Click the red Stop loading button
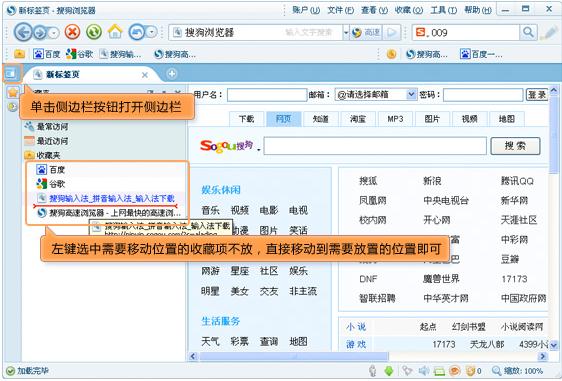This screenshot has width=562, height=381. coord(72,32)
